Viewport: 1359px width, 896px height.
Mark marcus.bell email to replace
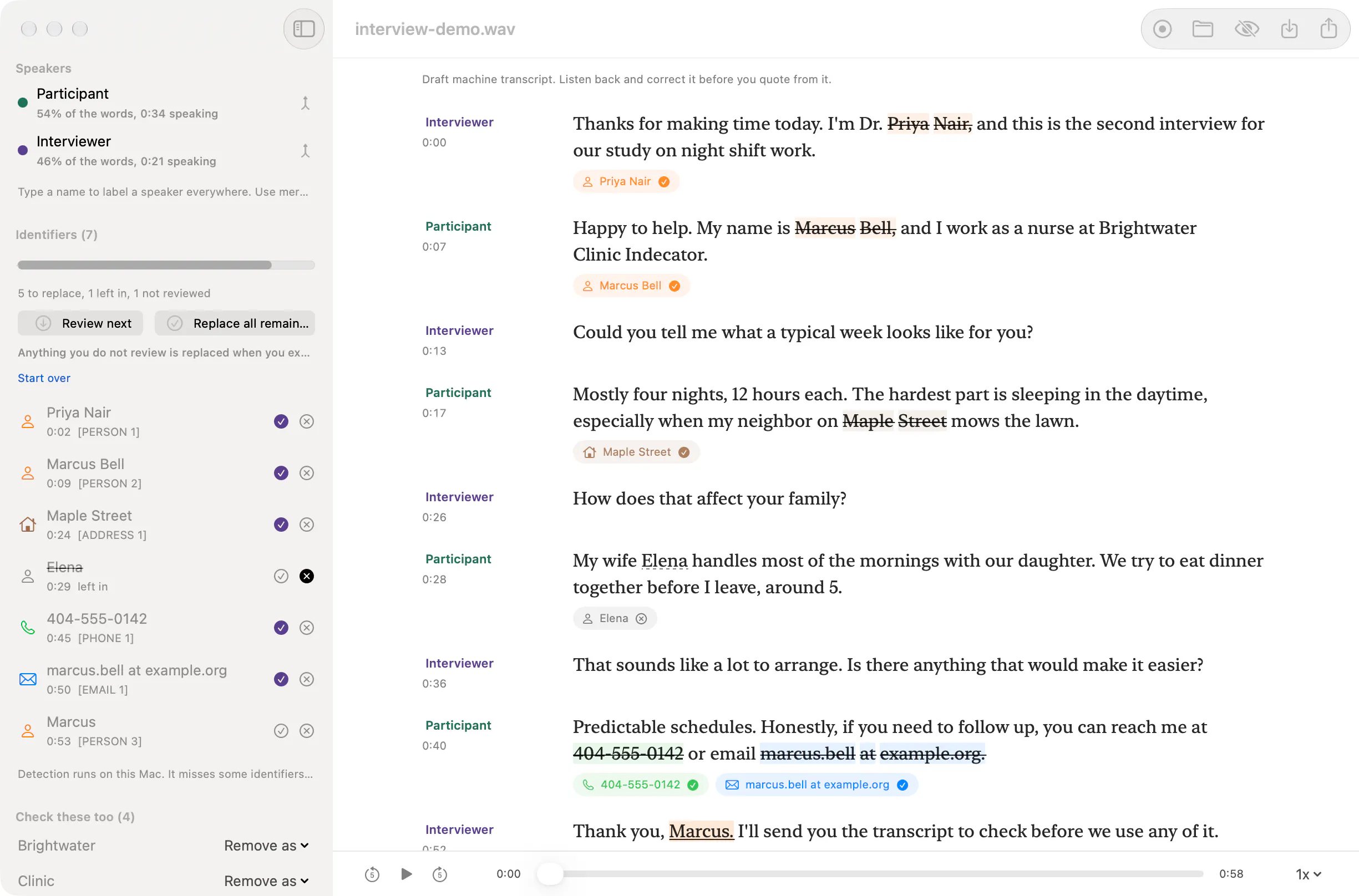coord(281,679)
